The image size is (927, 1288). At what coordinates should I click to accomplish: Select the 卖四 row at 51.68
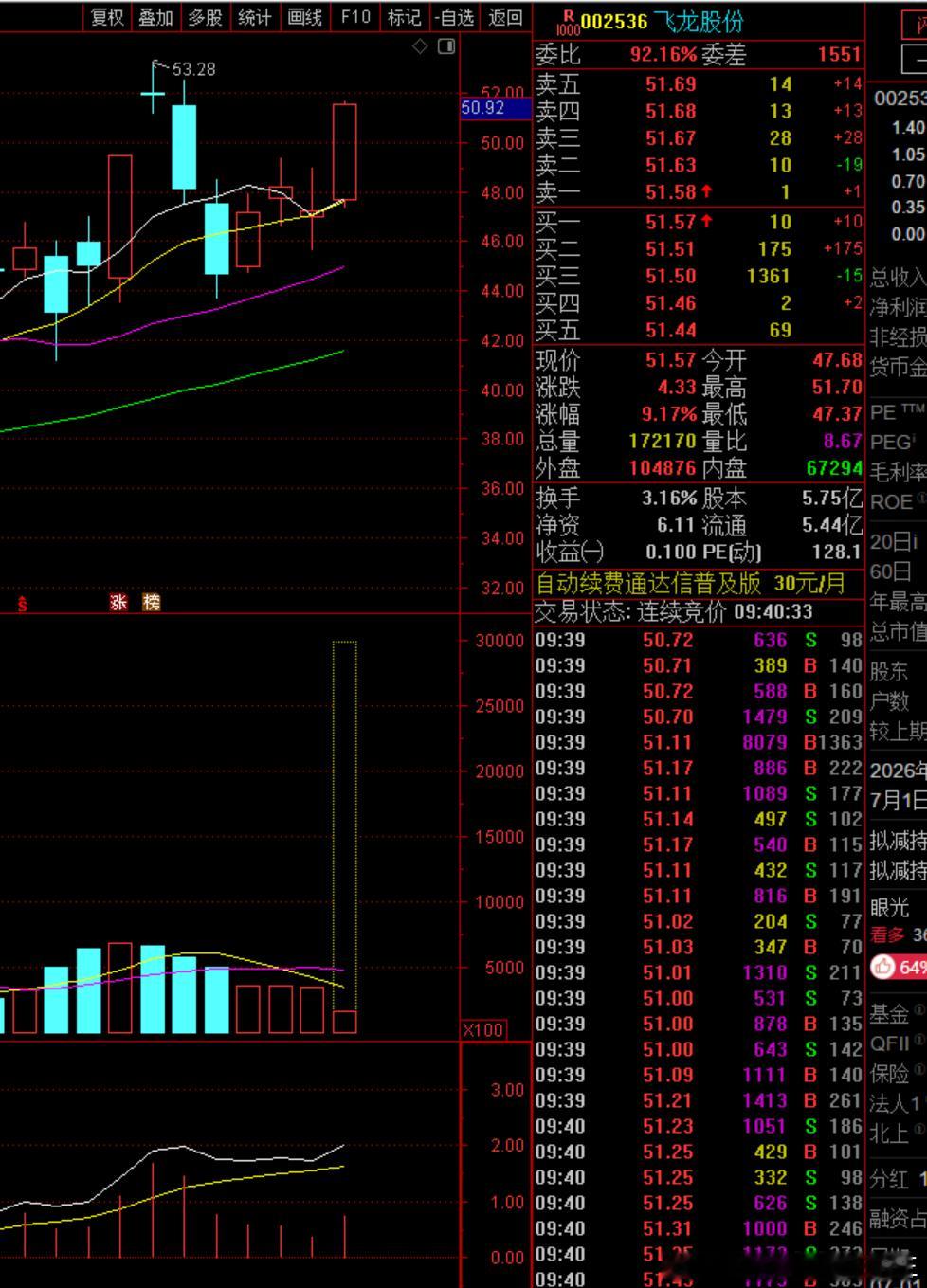700,111
